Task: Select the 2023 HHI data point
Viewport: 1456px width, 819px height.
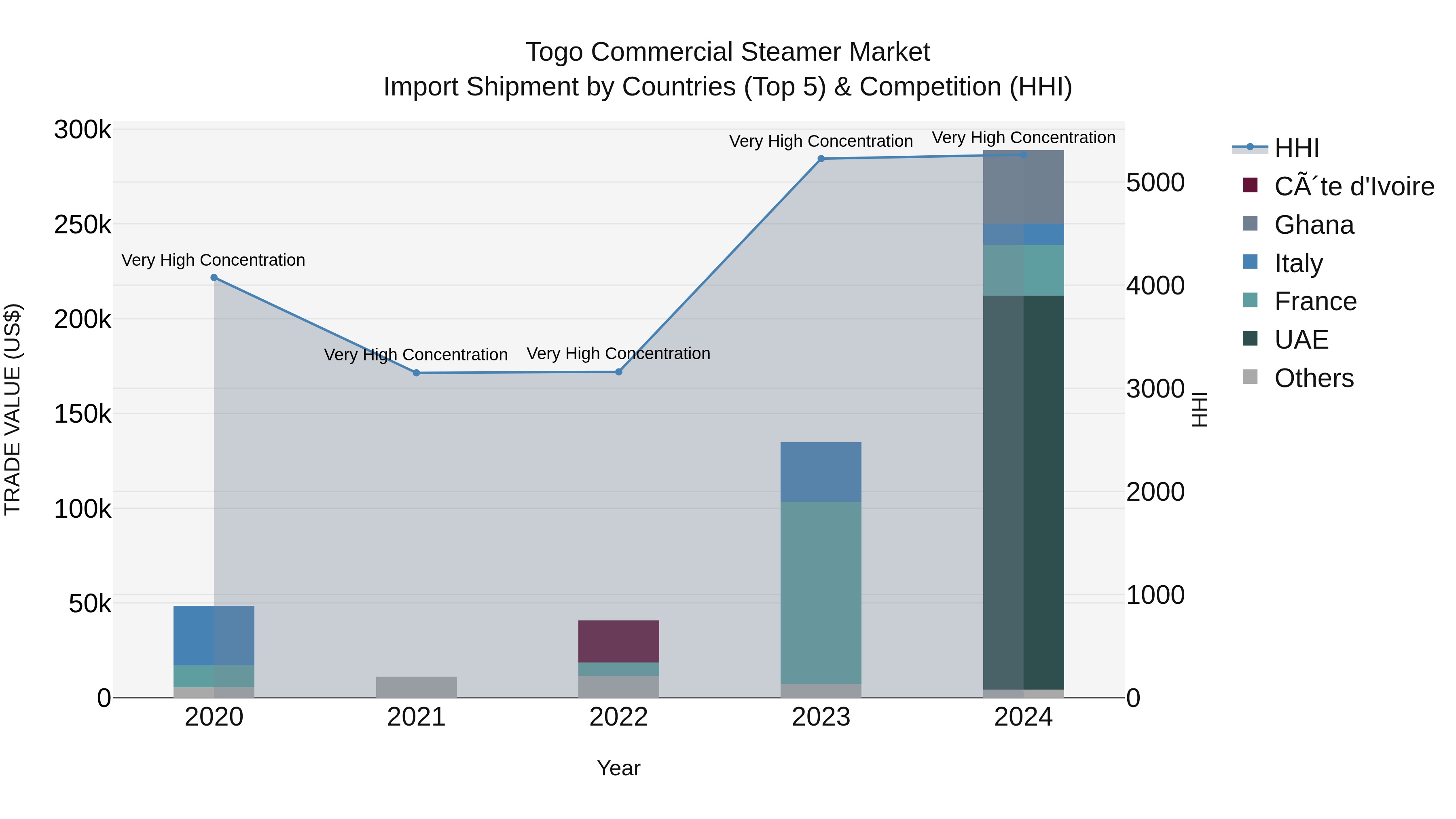Action: 821,159
